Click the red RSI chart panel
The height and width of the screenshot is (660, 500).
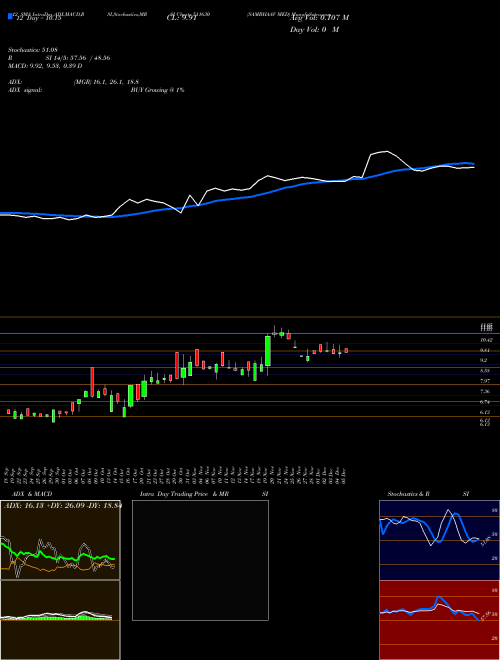tap(439, 620)
